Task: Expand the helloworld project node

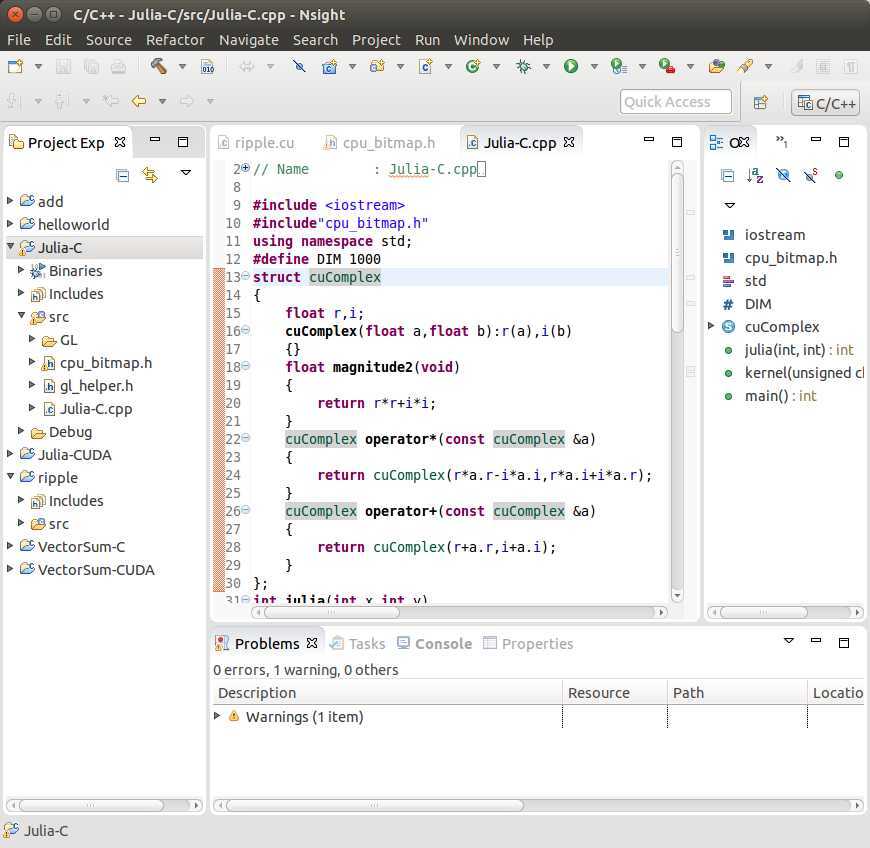Action: [x=10, y=223]
